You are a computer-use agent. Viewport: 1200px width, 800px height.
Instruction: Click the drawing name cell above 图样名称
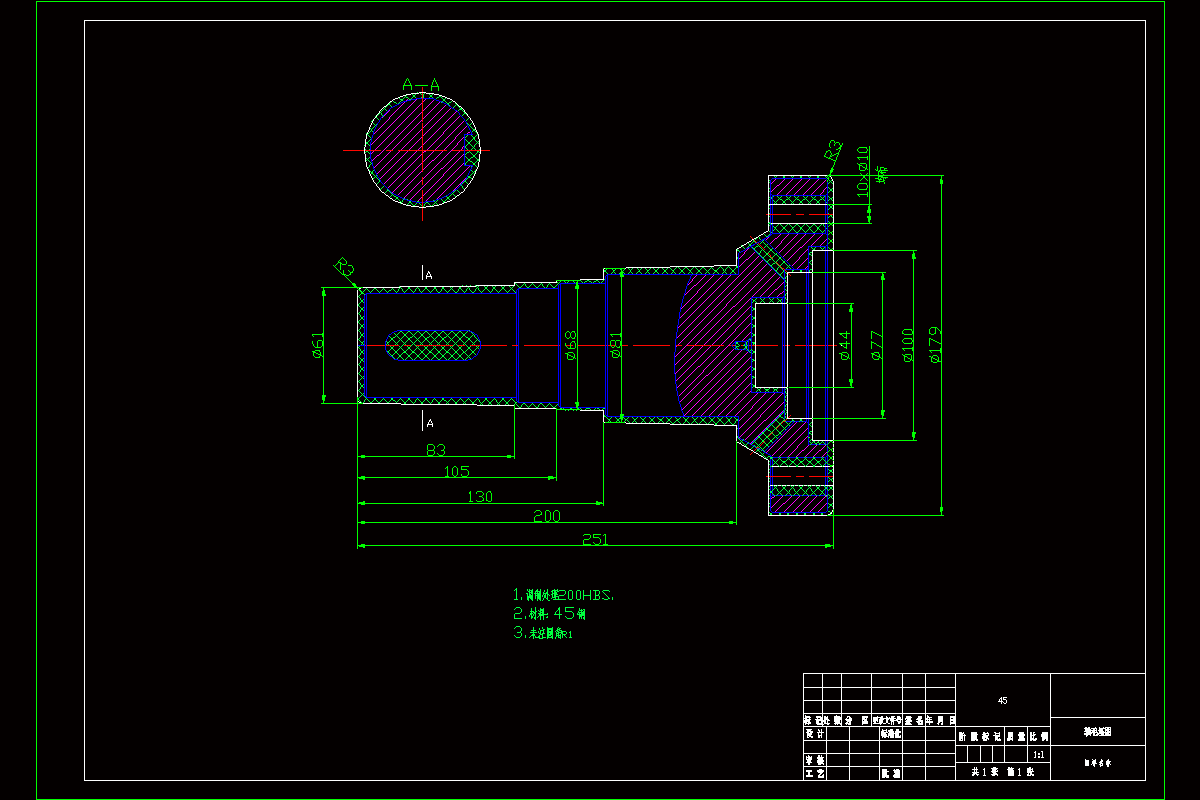click(1098, 732)
